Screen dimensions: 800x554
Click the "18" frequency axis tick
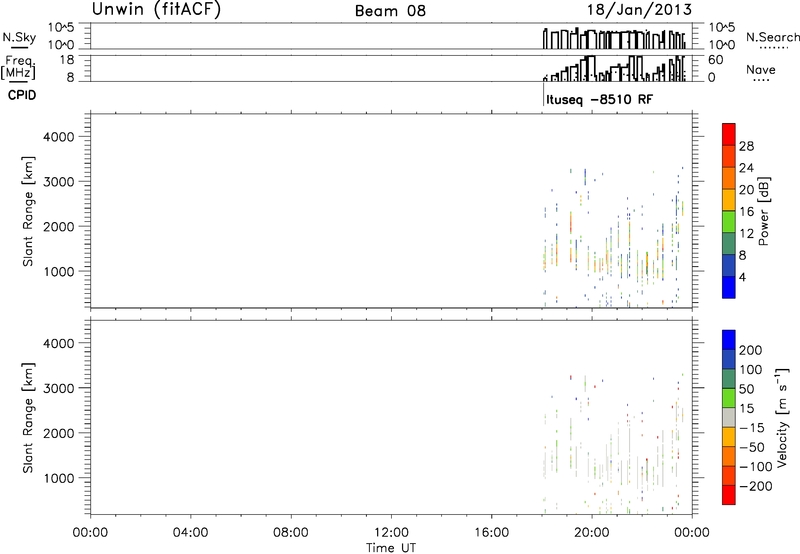(x=67, y=60)
